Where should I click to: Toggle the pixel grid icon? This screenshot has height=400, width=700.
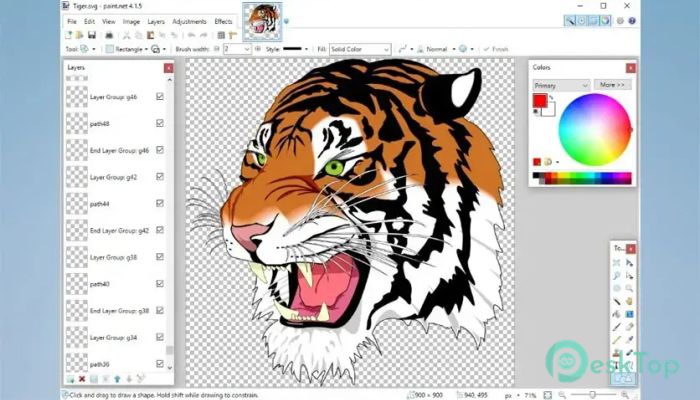221,35
